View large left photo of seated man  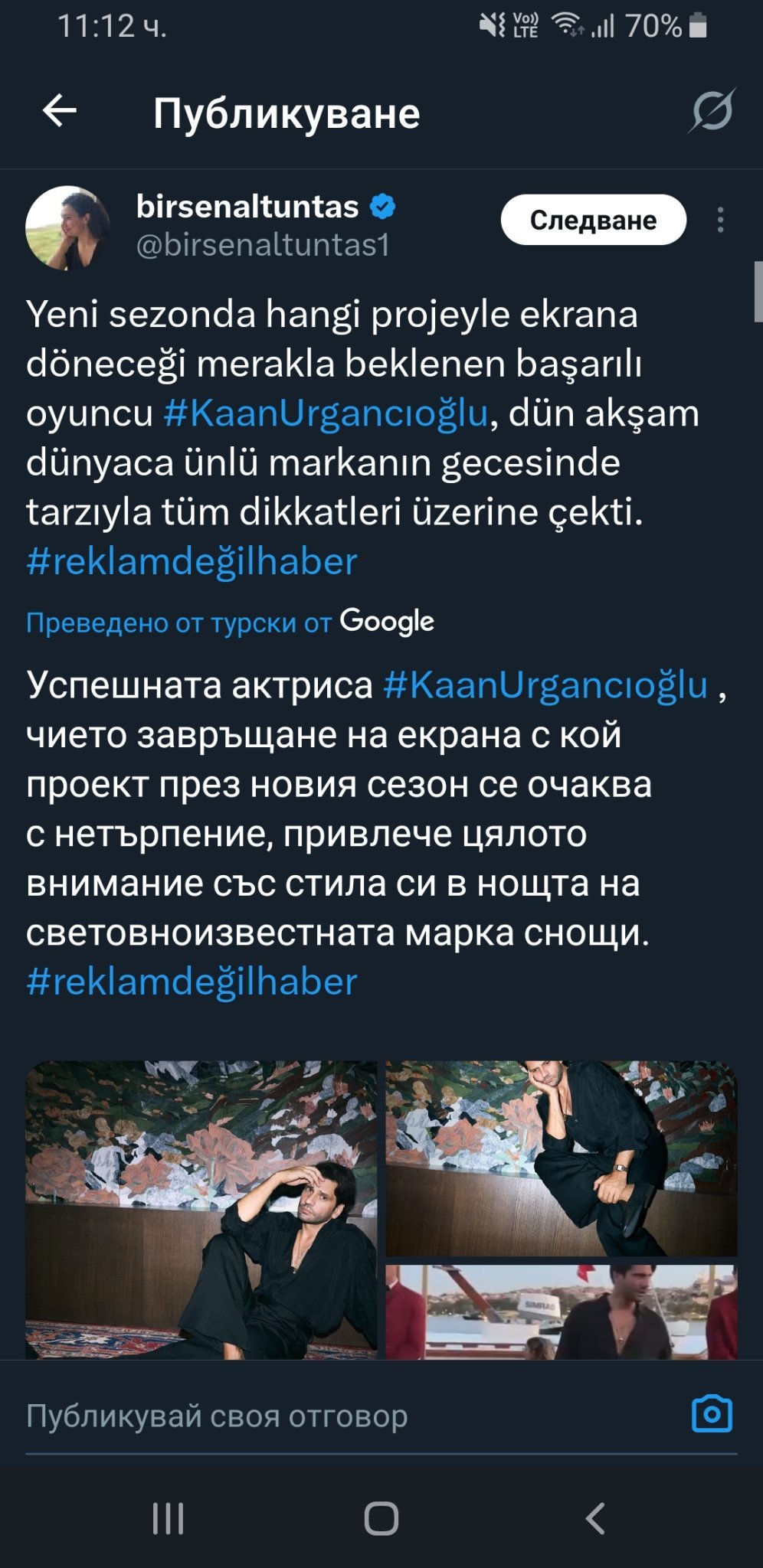coord(201,1210)
